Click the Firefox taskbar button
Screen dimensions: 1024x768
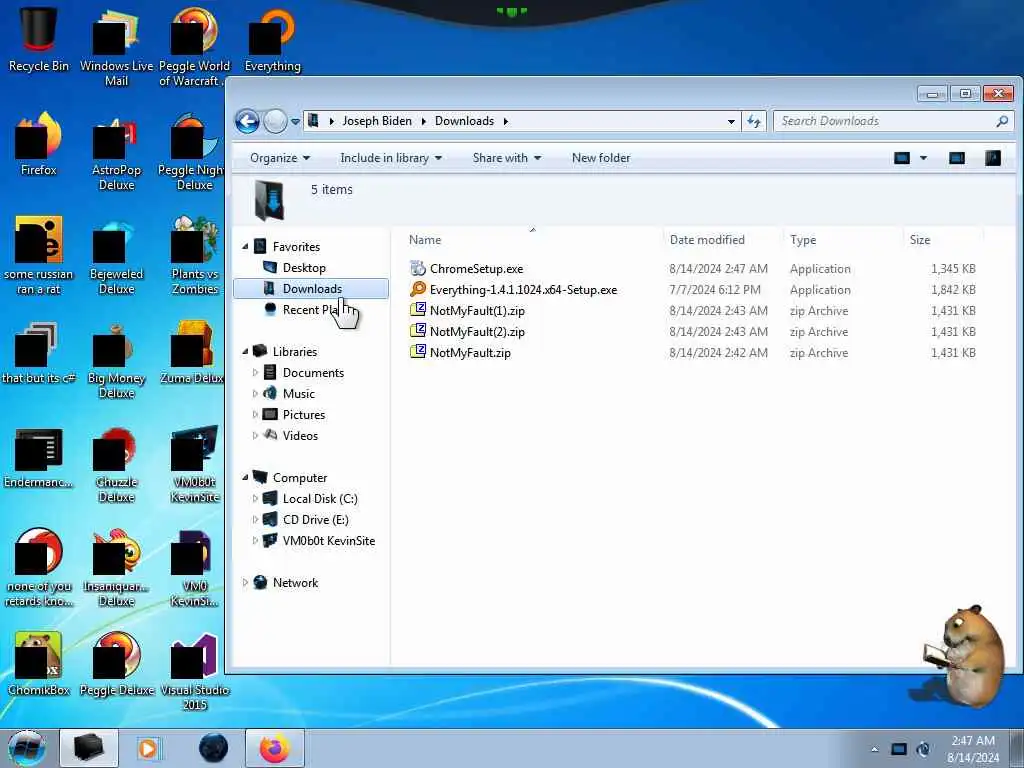coord(274,748)
